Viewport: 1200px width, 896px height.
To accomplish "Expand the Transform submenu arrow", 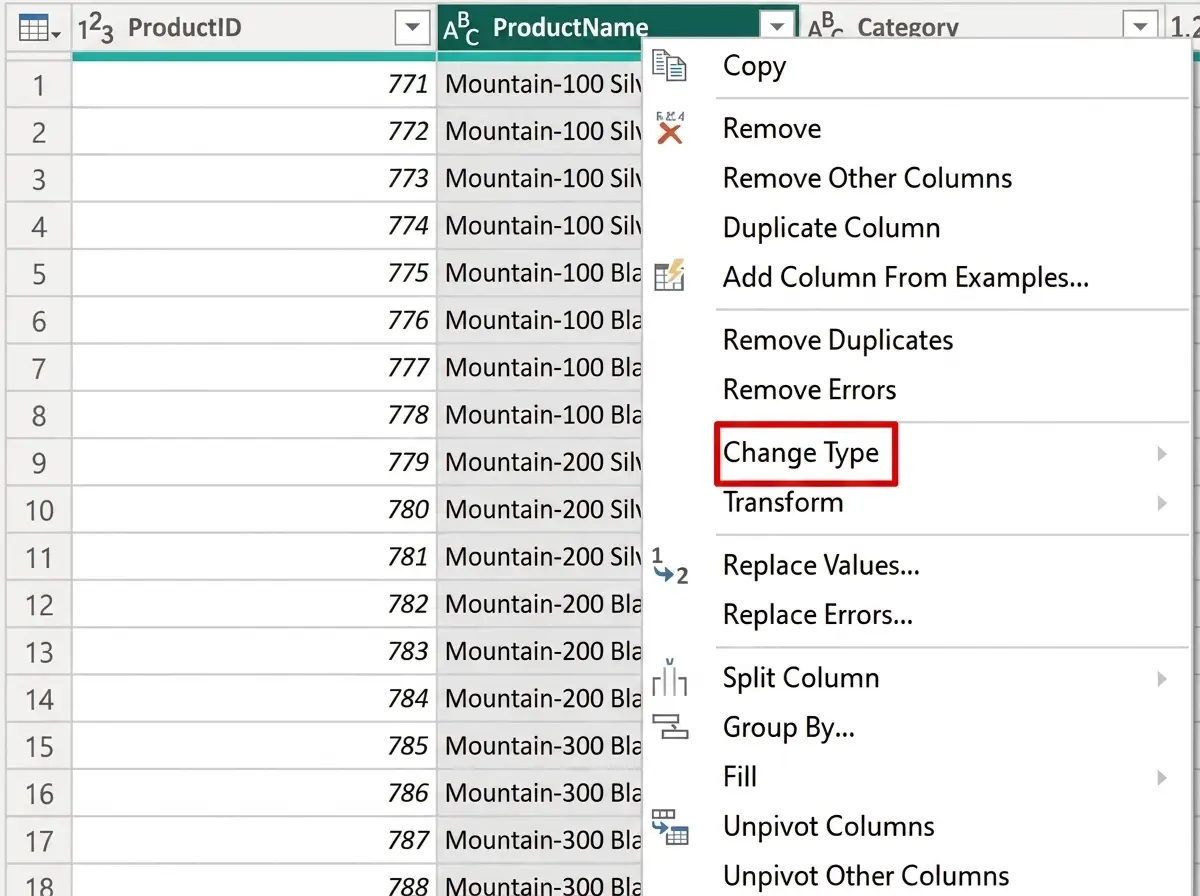I will 1162,503.
